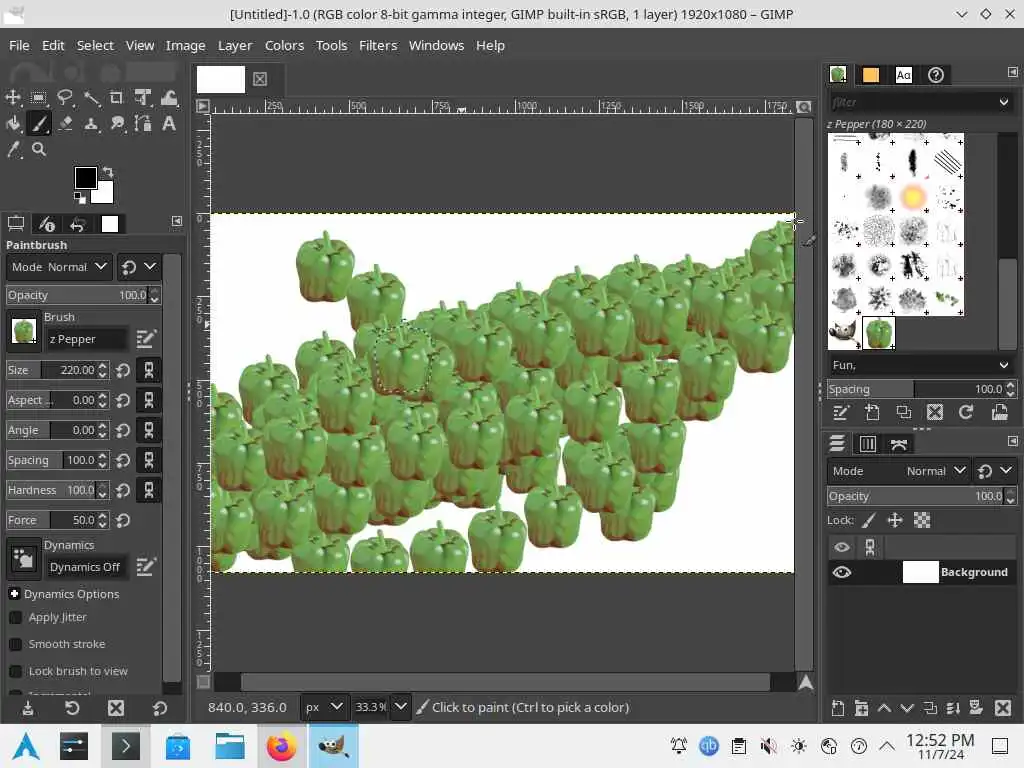Image resolution: width=1024 pixels, height=768 pixels.
Task: Toggle Lock position and size icon
Action: 895,520
